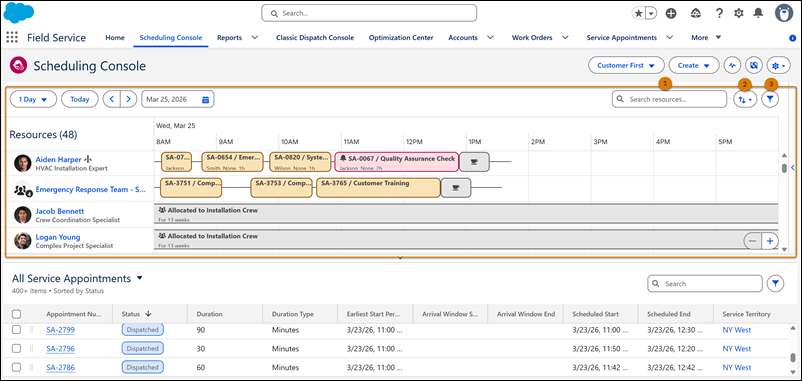Open the user profile avatar
The height and width of the screenshot is (381, 802).
785,14
